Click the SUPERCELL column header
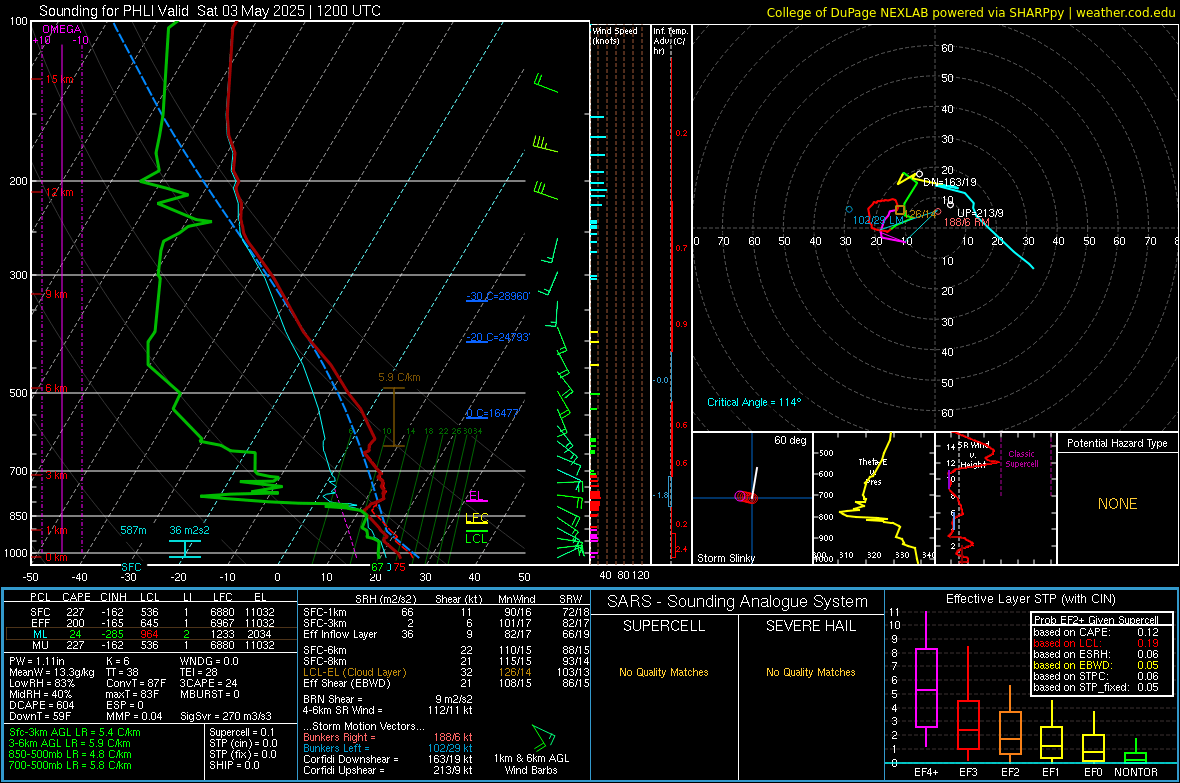1180x783 pixels. [664, 626]
